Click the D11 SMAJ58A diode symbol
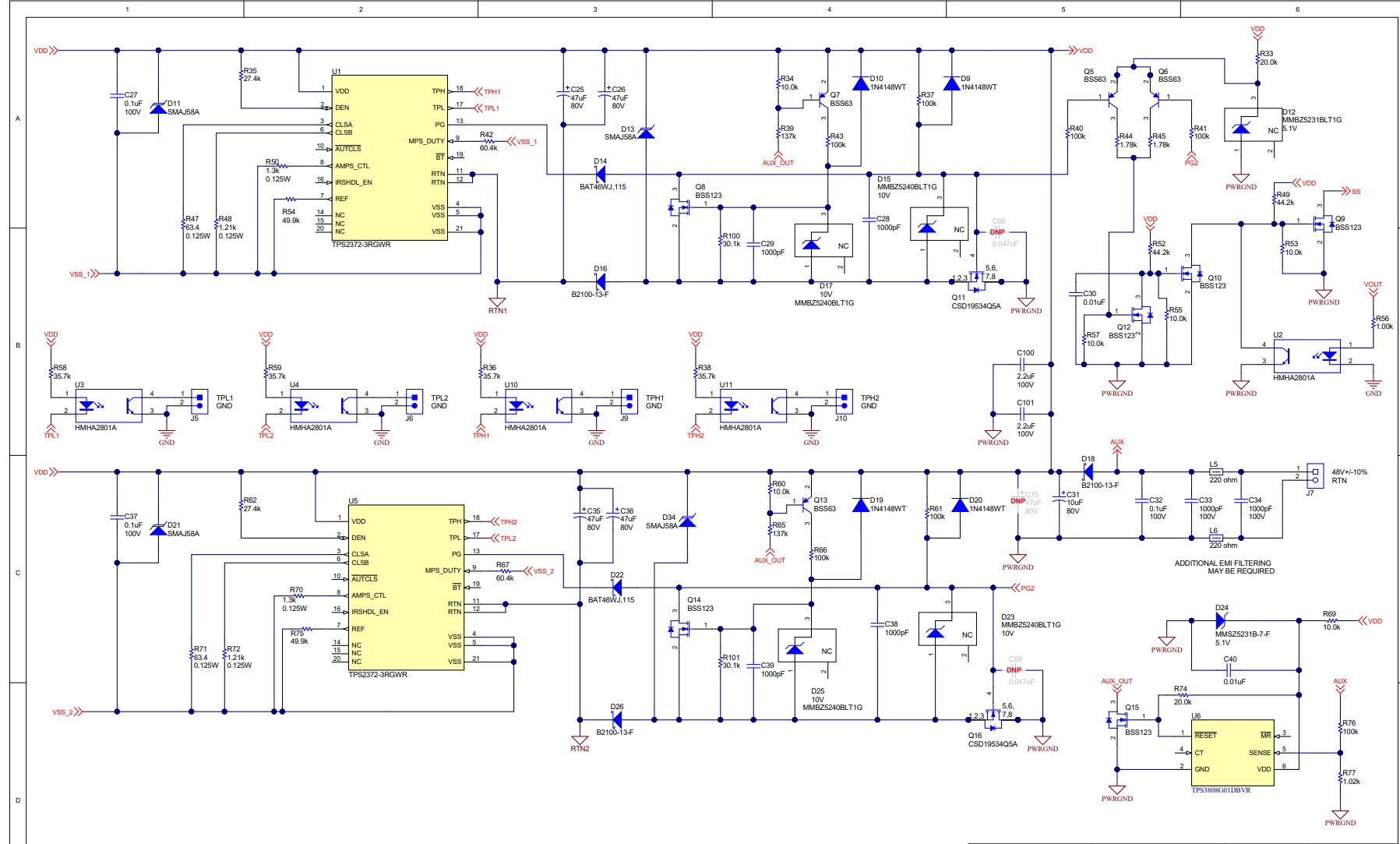This screenshot has width=1400, height=844. [x=158, y=108]
